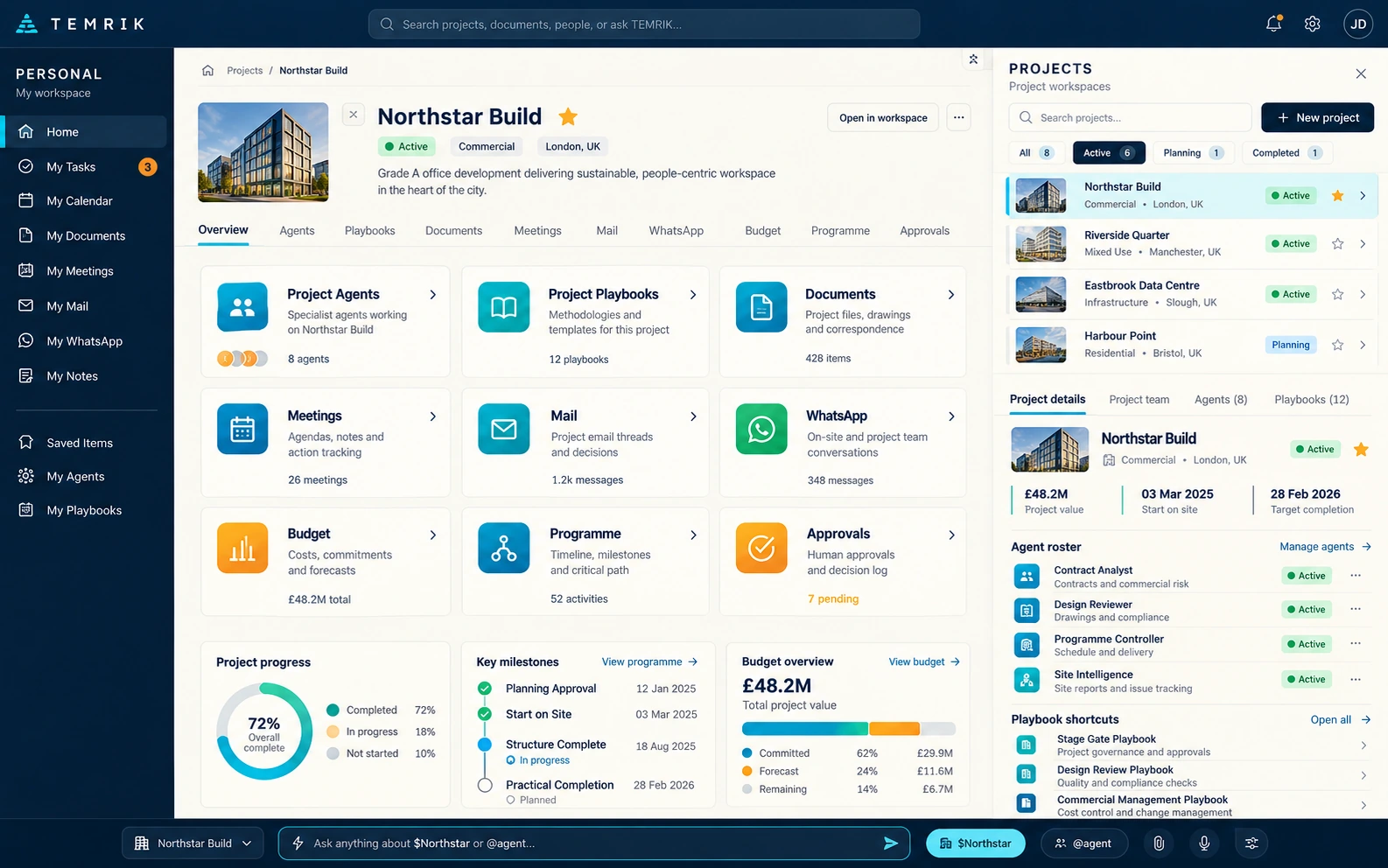Send message with paper plane icon

(x=890, y=843)
